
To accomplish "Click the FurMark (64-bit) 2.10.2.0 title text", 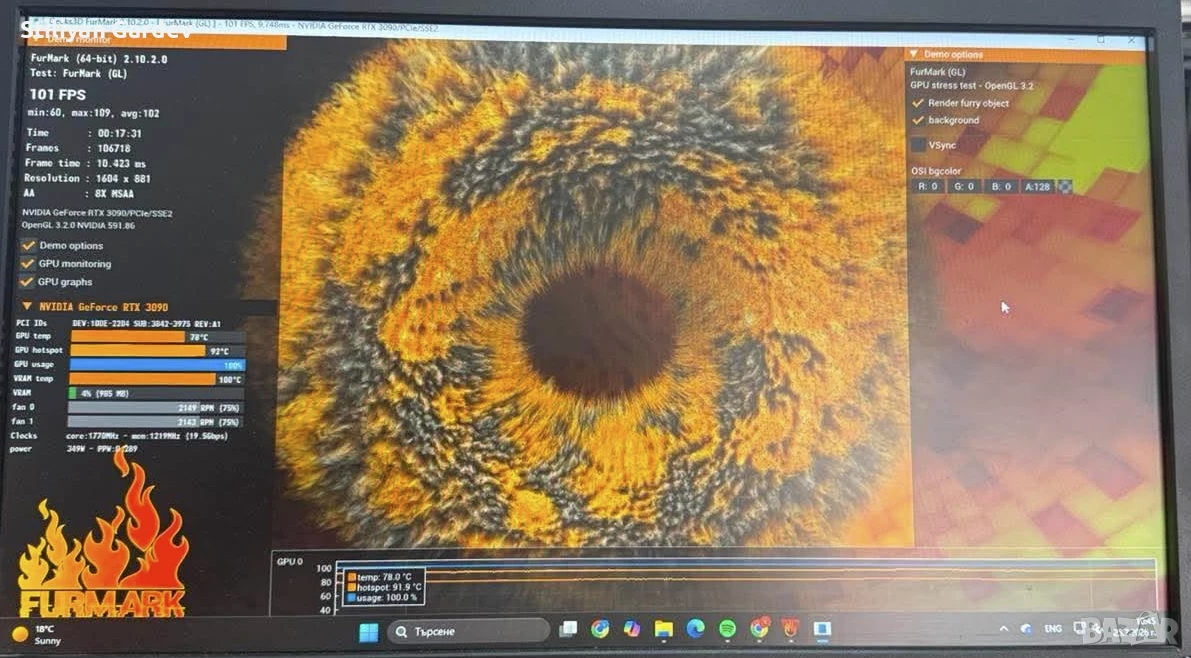I will pos(99,59).
